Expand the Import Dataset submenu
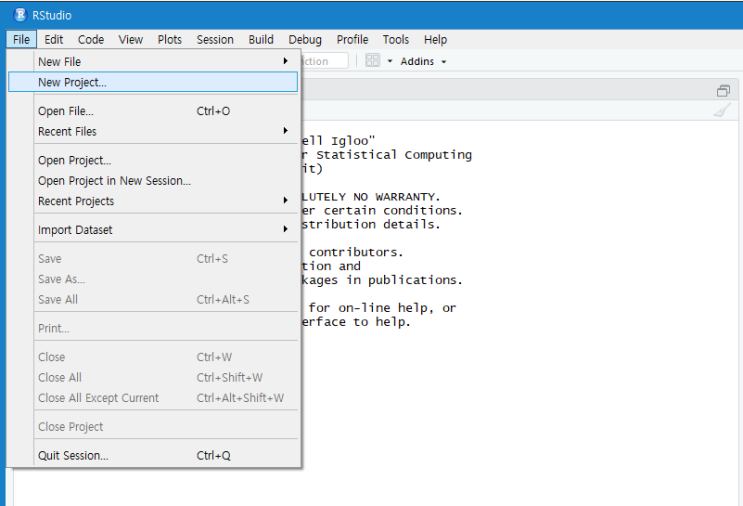 tap(75, 230)
